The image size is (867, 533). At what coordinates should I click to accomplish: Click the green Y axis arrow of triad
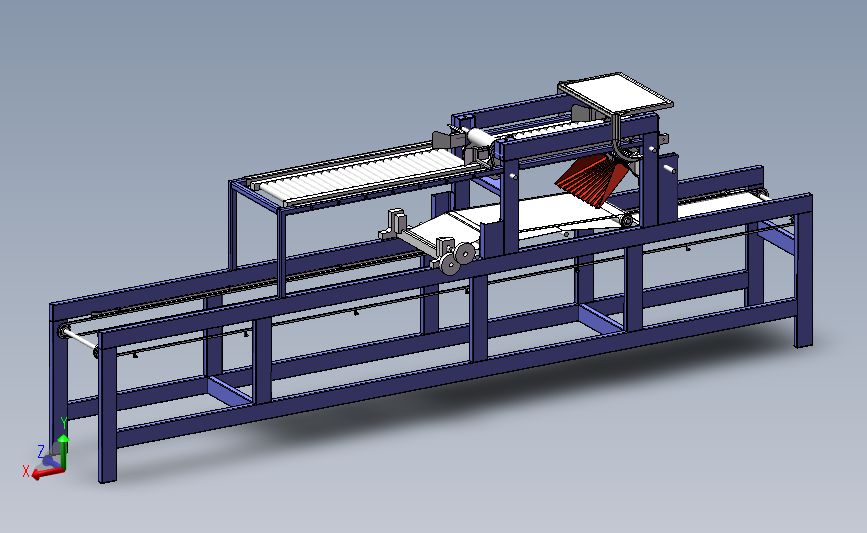pos(64,452)
